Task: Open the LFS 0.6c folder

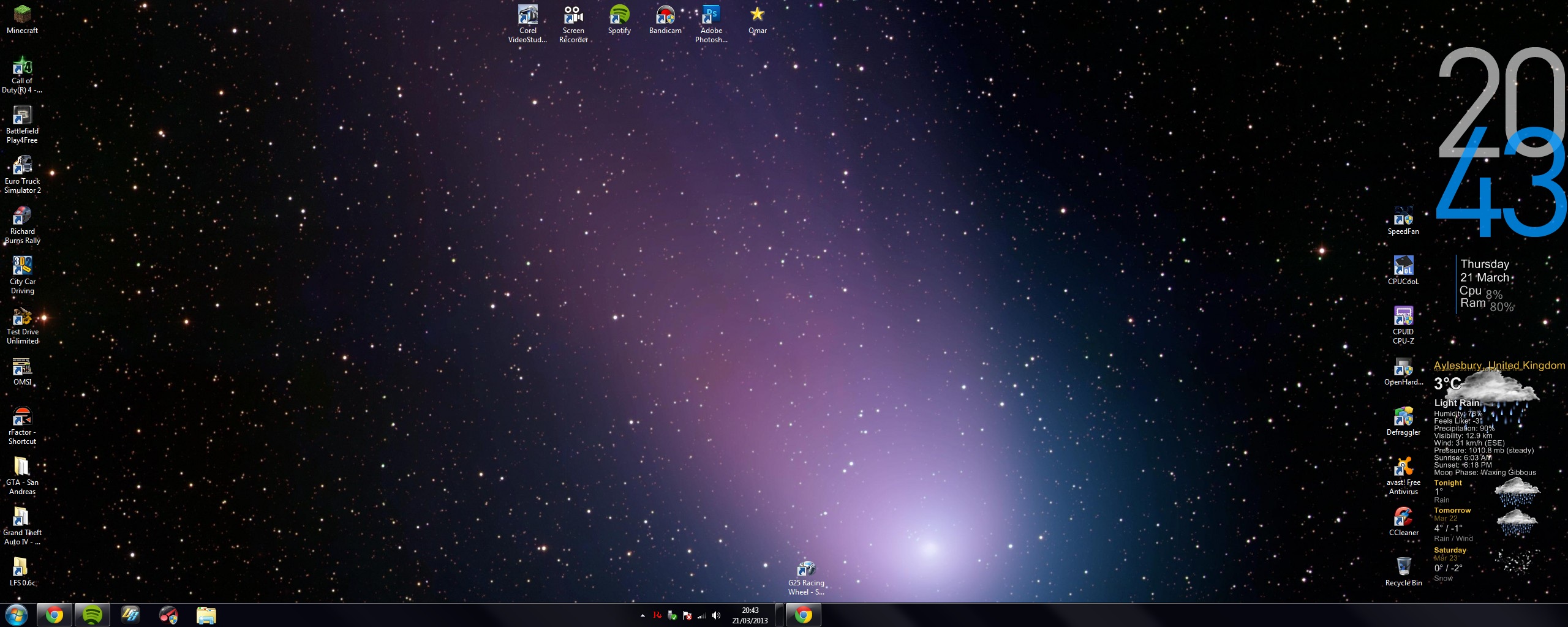Action: (22, 573)
